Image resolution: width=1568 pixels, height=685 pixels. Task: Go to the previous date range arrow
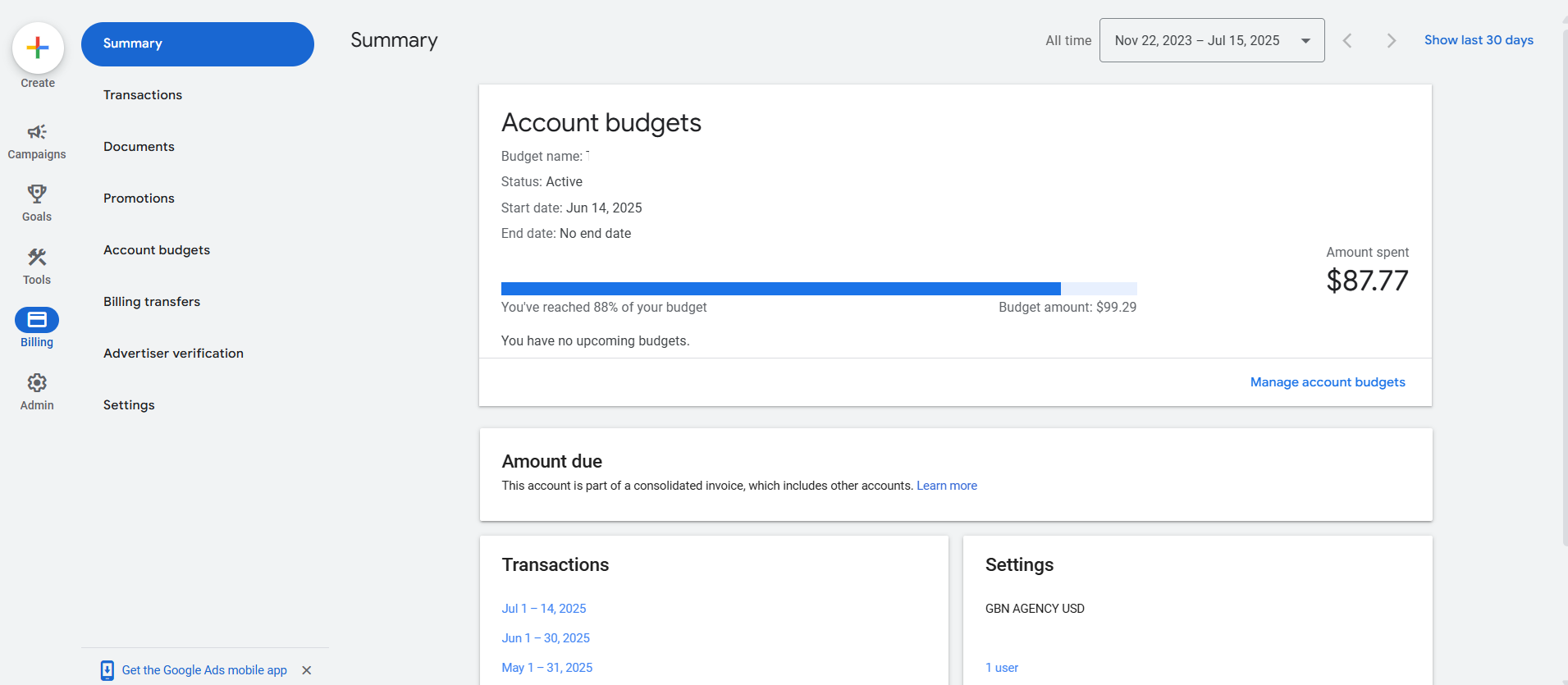(x=1347, y=40)
